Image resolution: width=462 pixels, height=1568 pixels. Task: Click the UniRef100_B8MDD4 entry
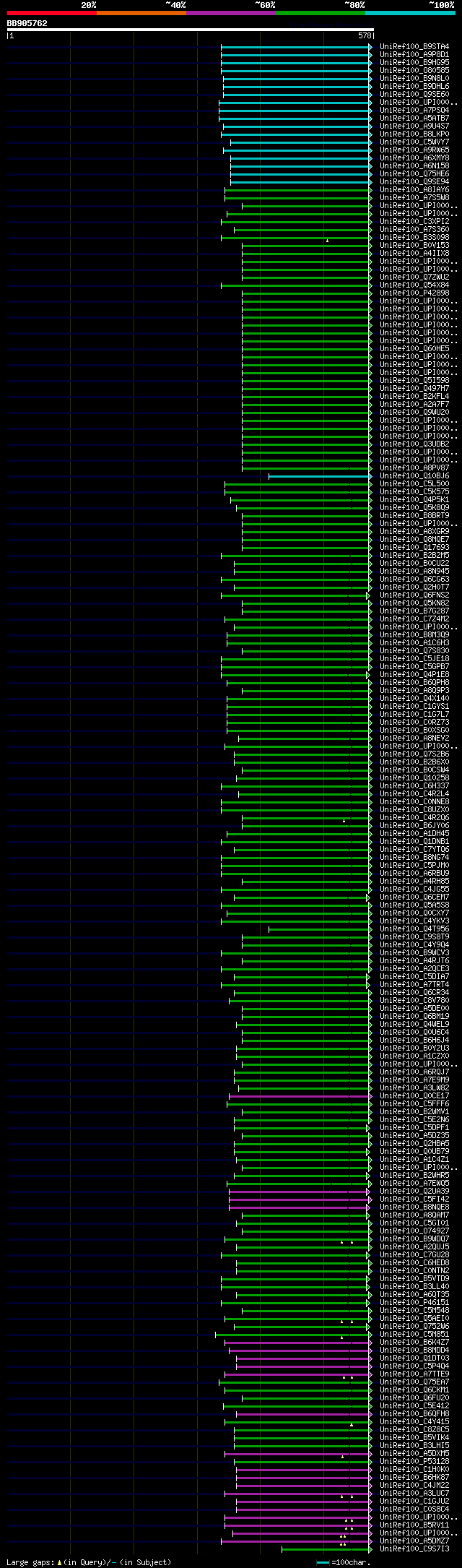(414, 1351)
